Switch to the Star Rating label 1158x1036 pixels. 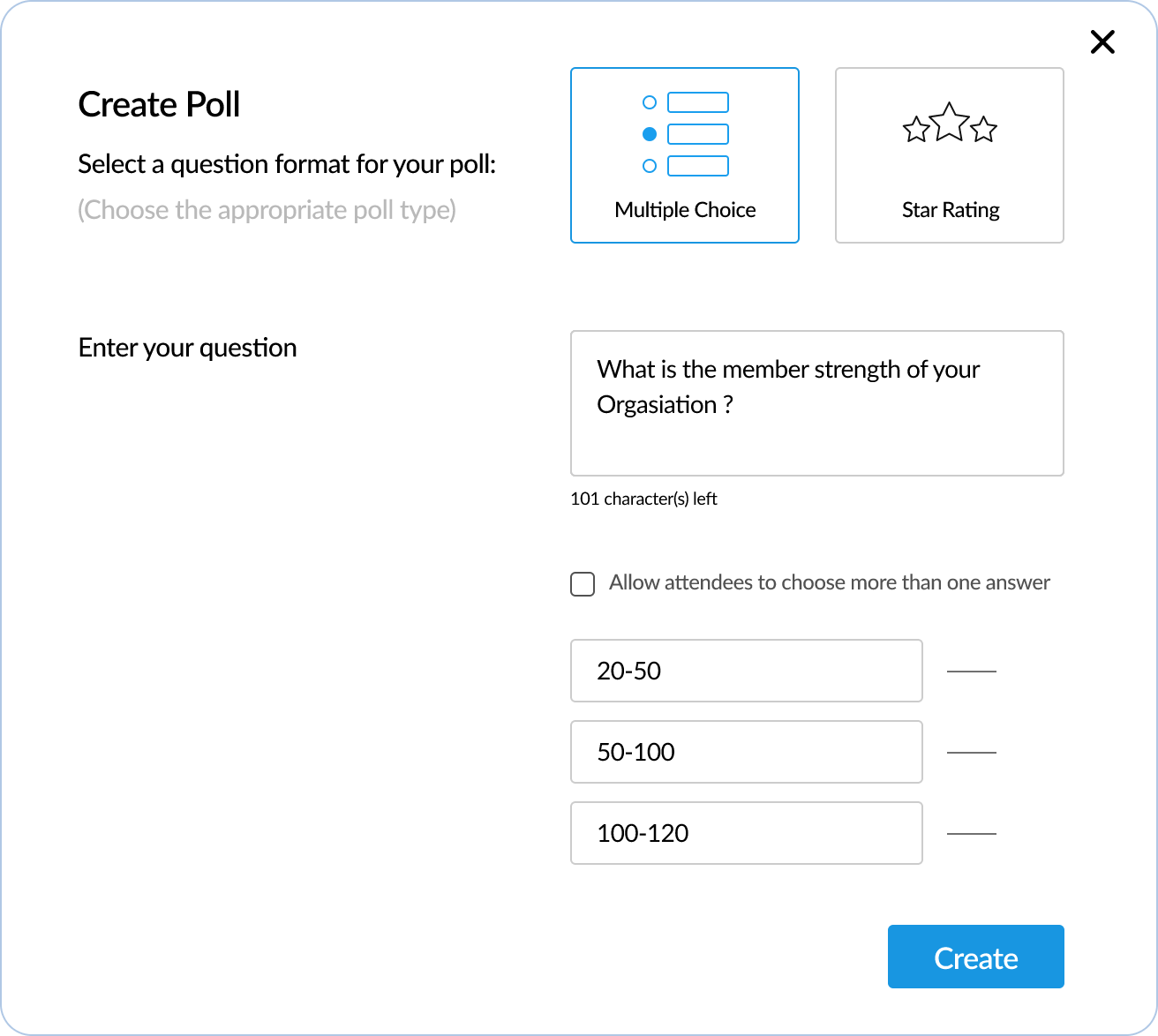951,210
